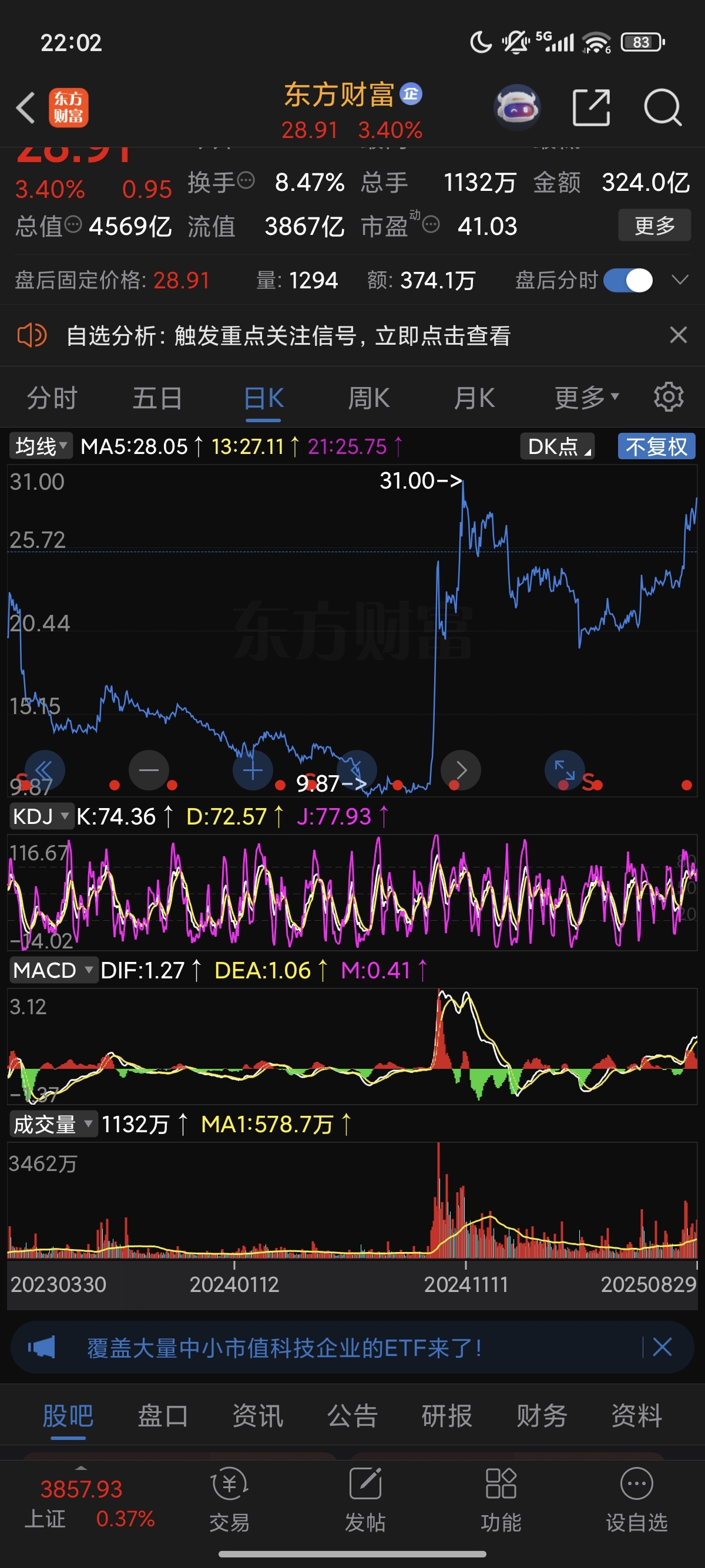Tap the 企 badge beside stock name
This screenshot has height=1568, width=705.
click(411, 94)
